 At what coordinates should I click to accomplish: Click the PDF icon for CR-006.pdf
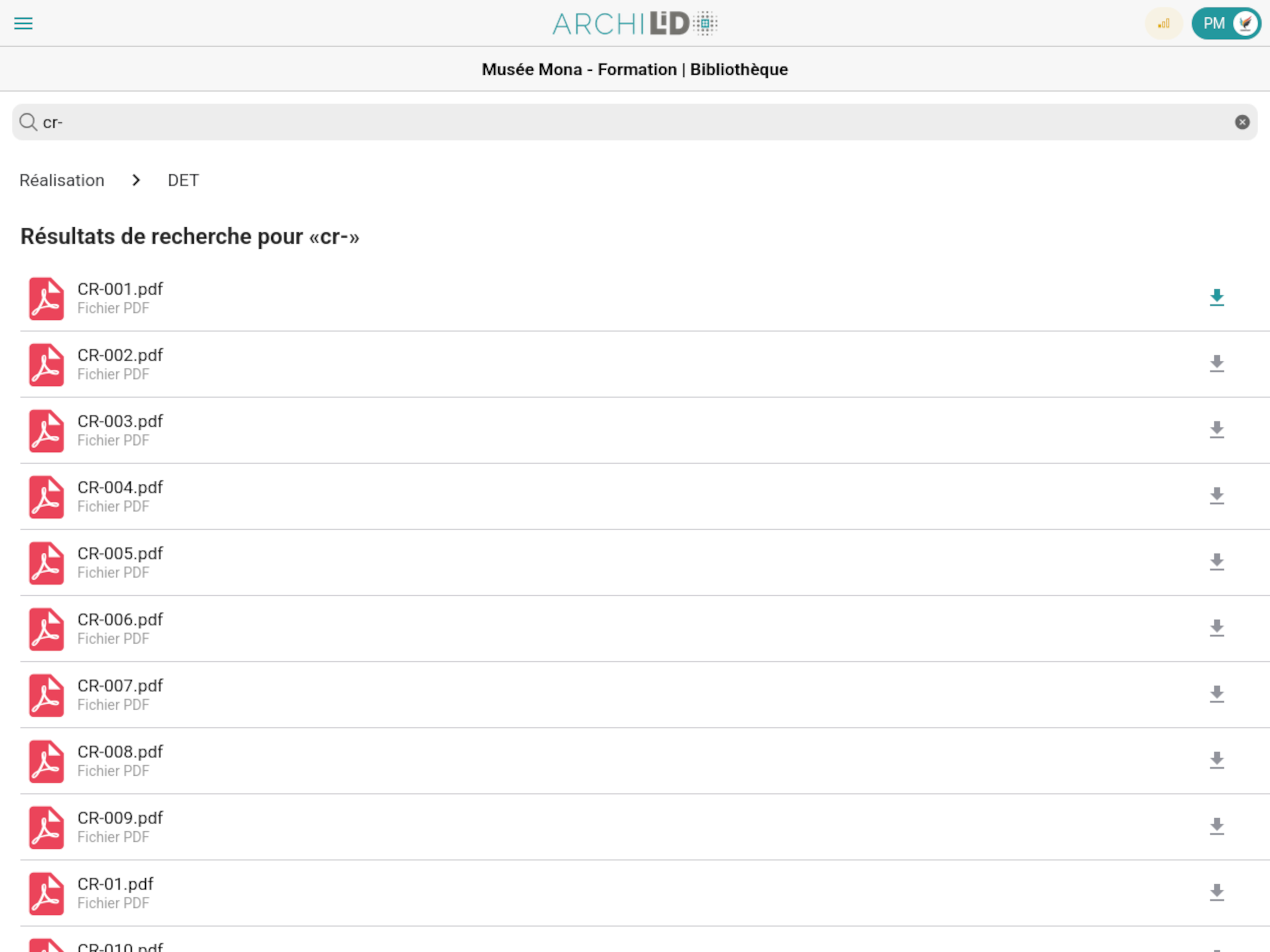point(46,629)
